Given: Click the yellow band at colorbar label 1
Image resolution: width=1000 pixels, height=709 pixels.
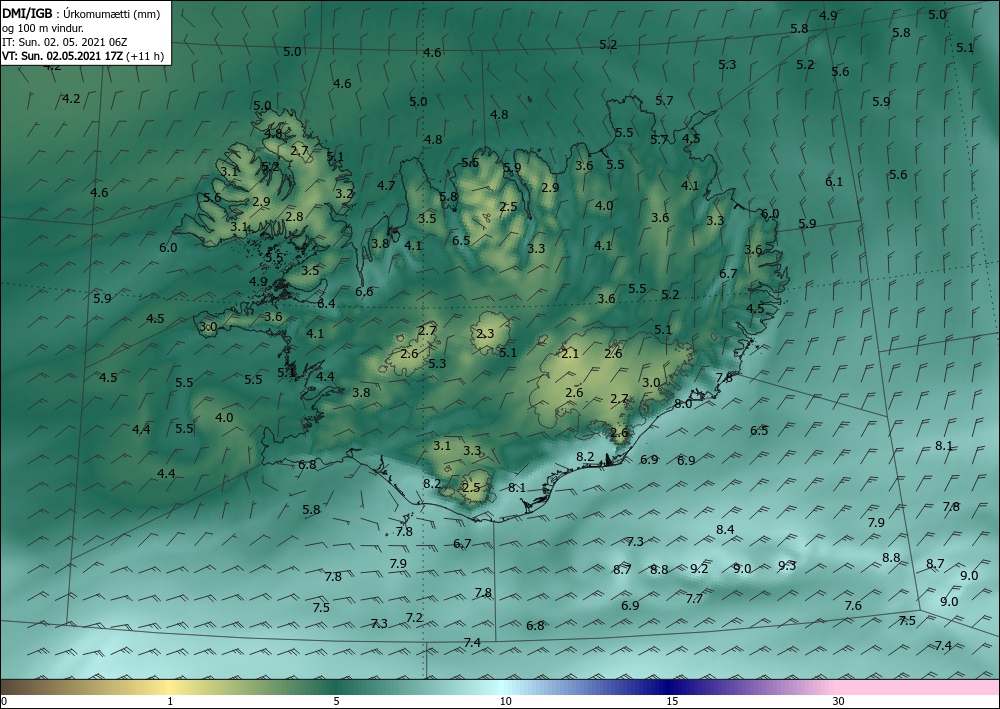Looking at the screenshot, I should 170,687.
